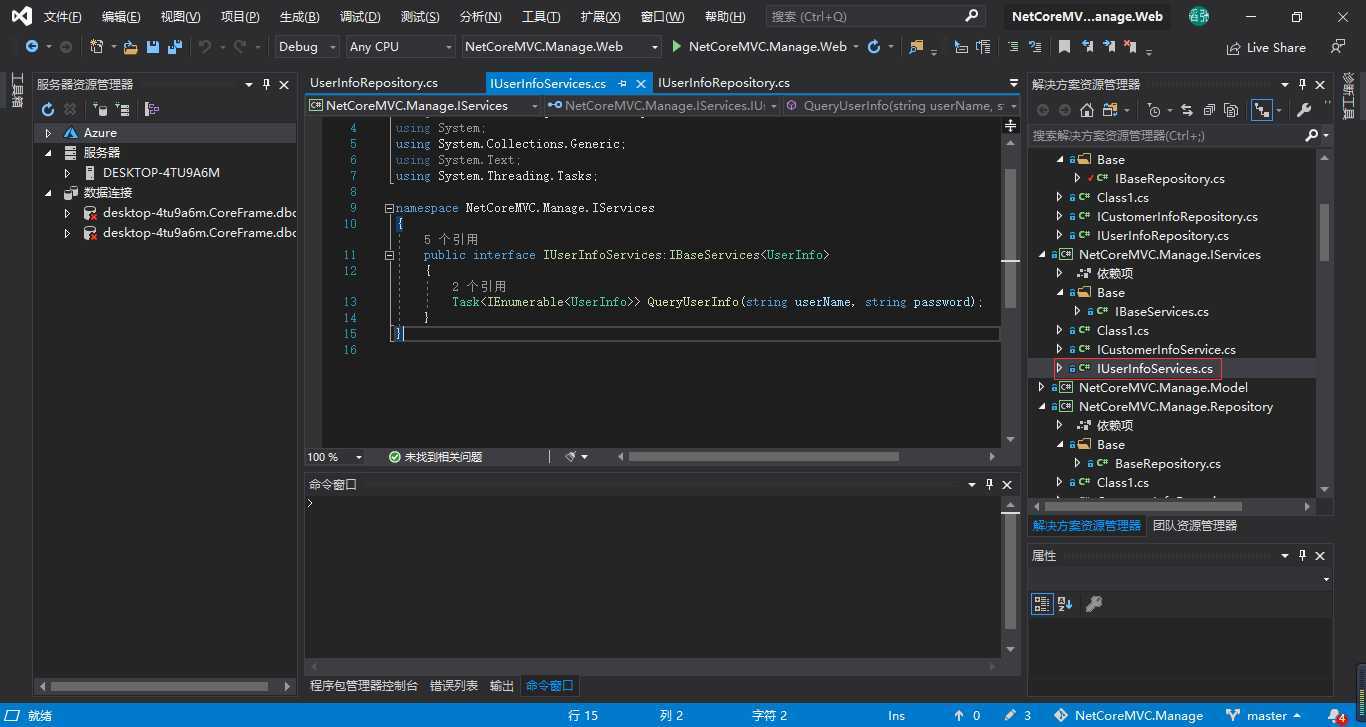
Task: Toggle pin on IUserInfoServices.cs tab
Action: point(622,83)
